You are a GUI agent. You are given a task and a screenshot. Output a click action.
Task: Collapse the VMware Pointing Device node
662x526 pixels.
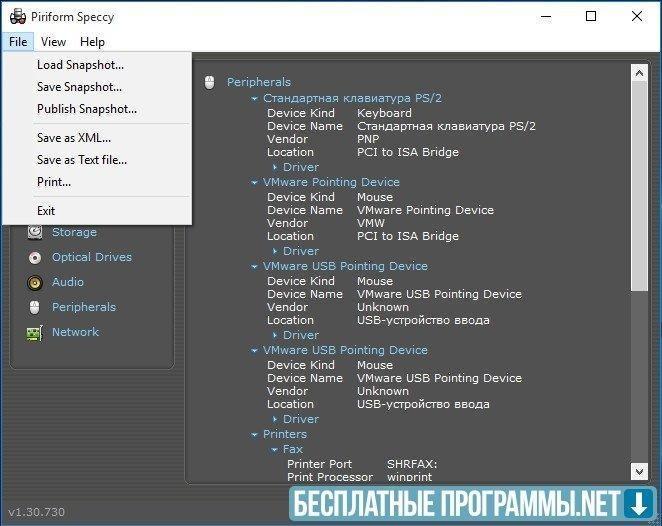254,182
